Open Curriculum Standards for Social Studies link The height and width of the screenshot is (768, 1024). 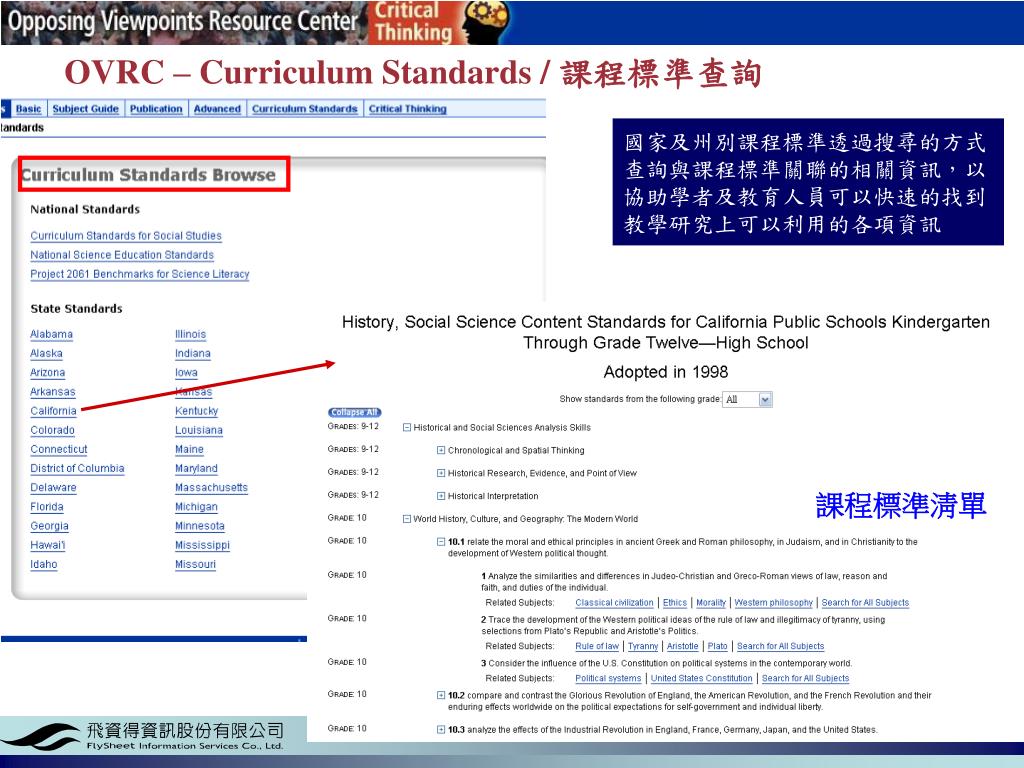pos(126,236)
